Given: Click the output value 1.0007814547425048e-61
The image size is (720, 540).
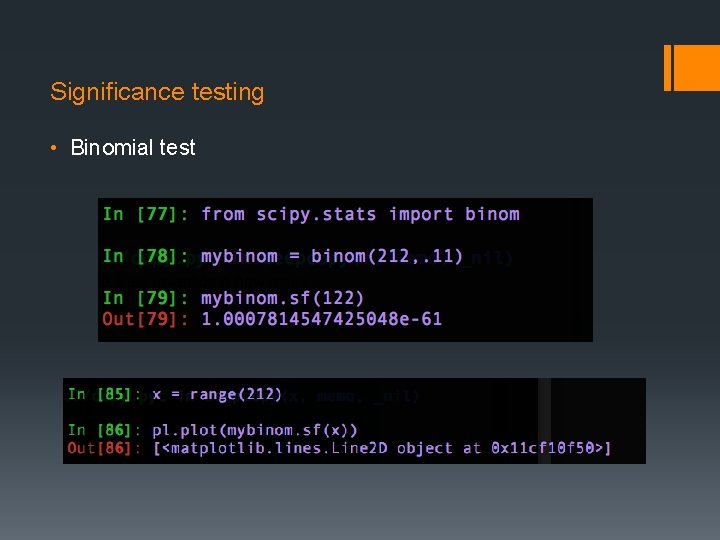Looking at the screenshot, I should (321, 319).
